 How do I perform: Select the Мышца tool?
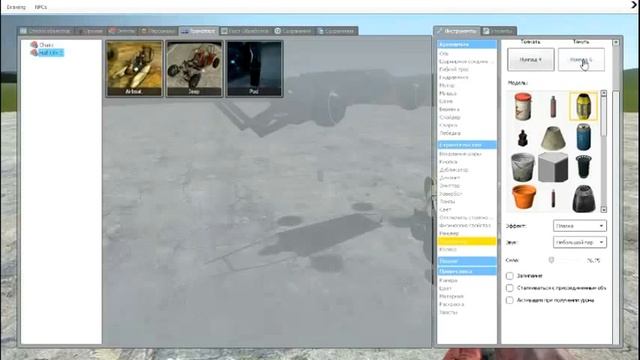pyautogui.click(x=448, y=93)
